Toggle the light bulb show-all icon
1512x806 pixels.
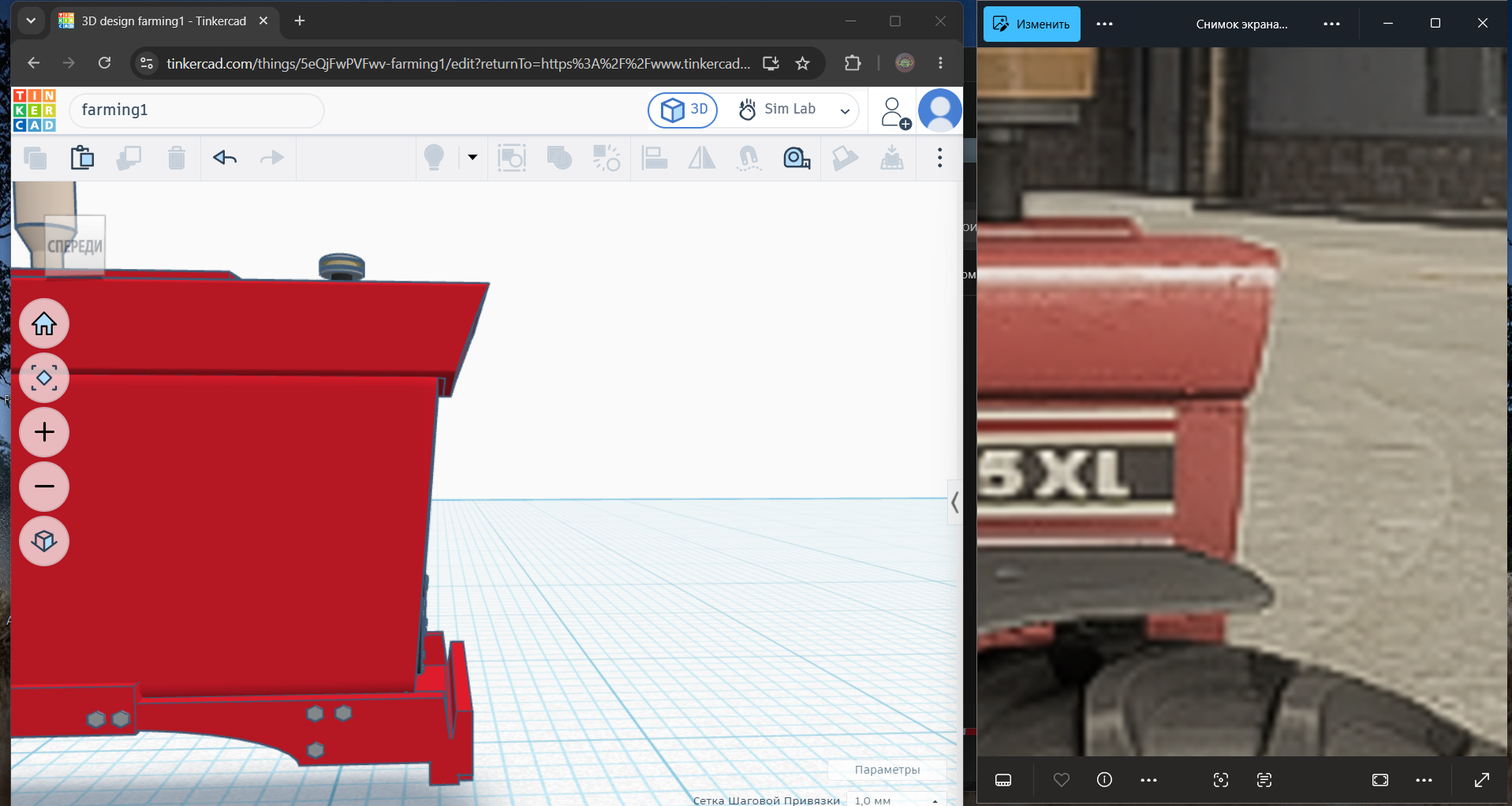[x=435, y=159]
